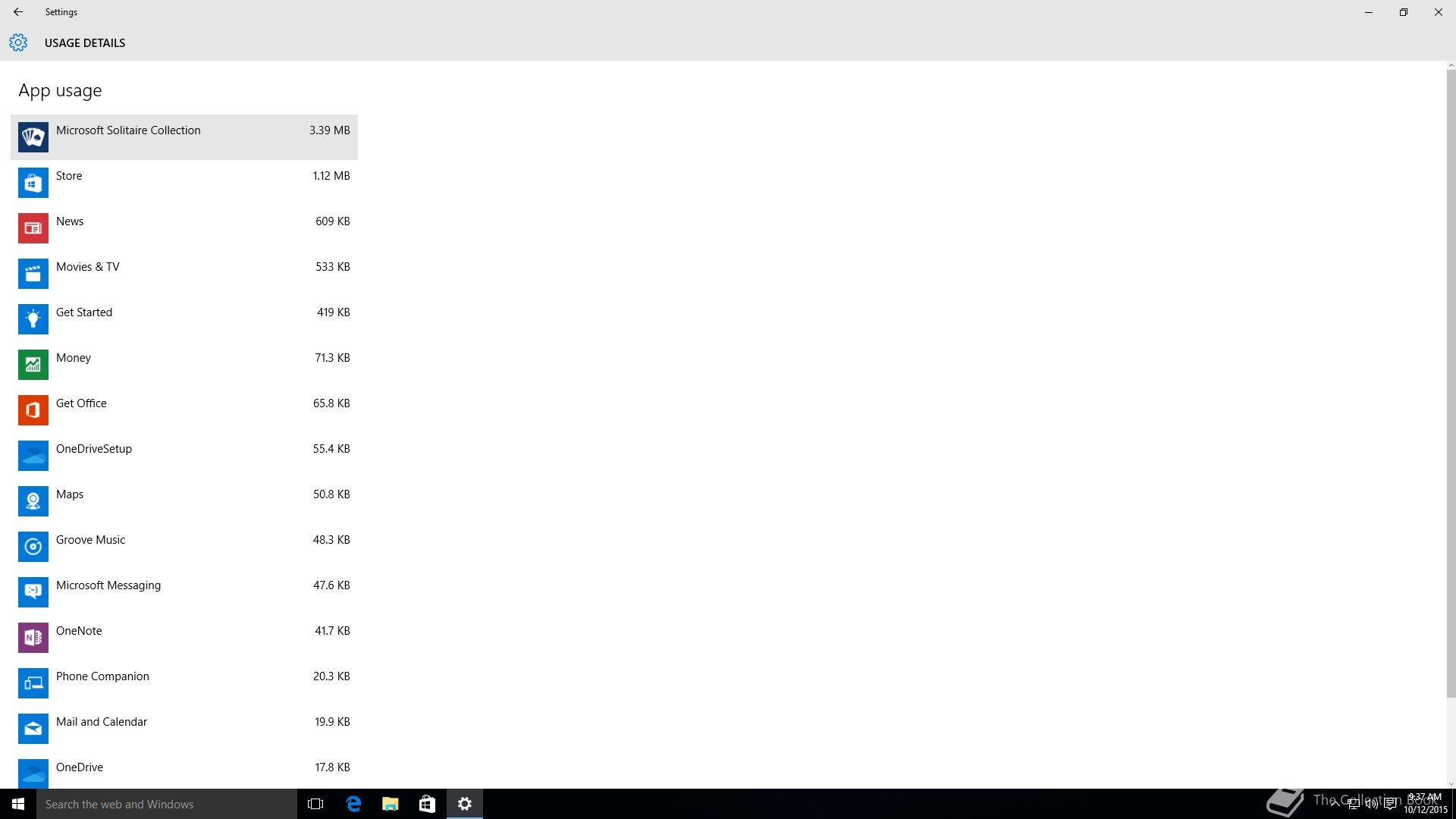Select the Phone Companion label

[102, 676]
